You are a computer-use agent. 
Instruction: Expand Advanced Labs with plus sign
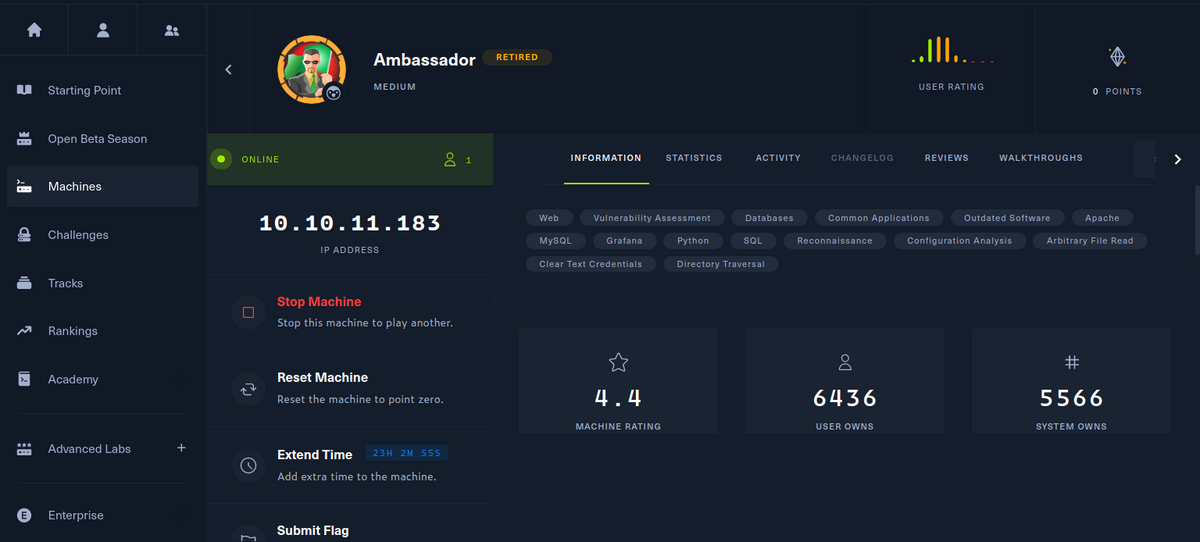click(181, 448)
